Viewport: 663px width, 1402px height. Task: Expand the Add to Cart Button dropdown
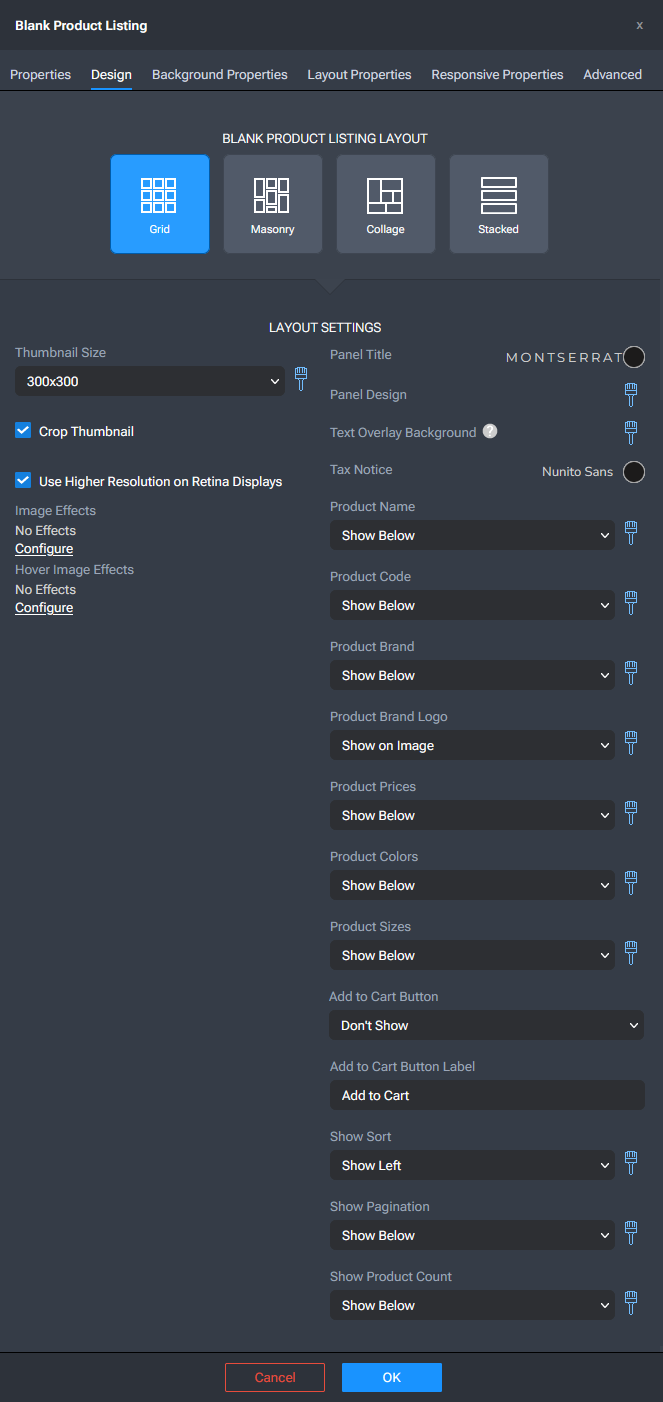[x=487, y=1025]
